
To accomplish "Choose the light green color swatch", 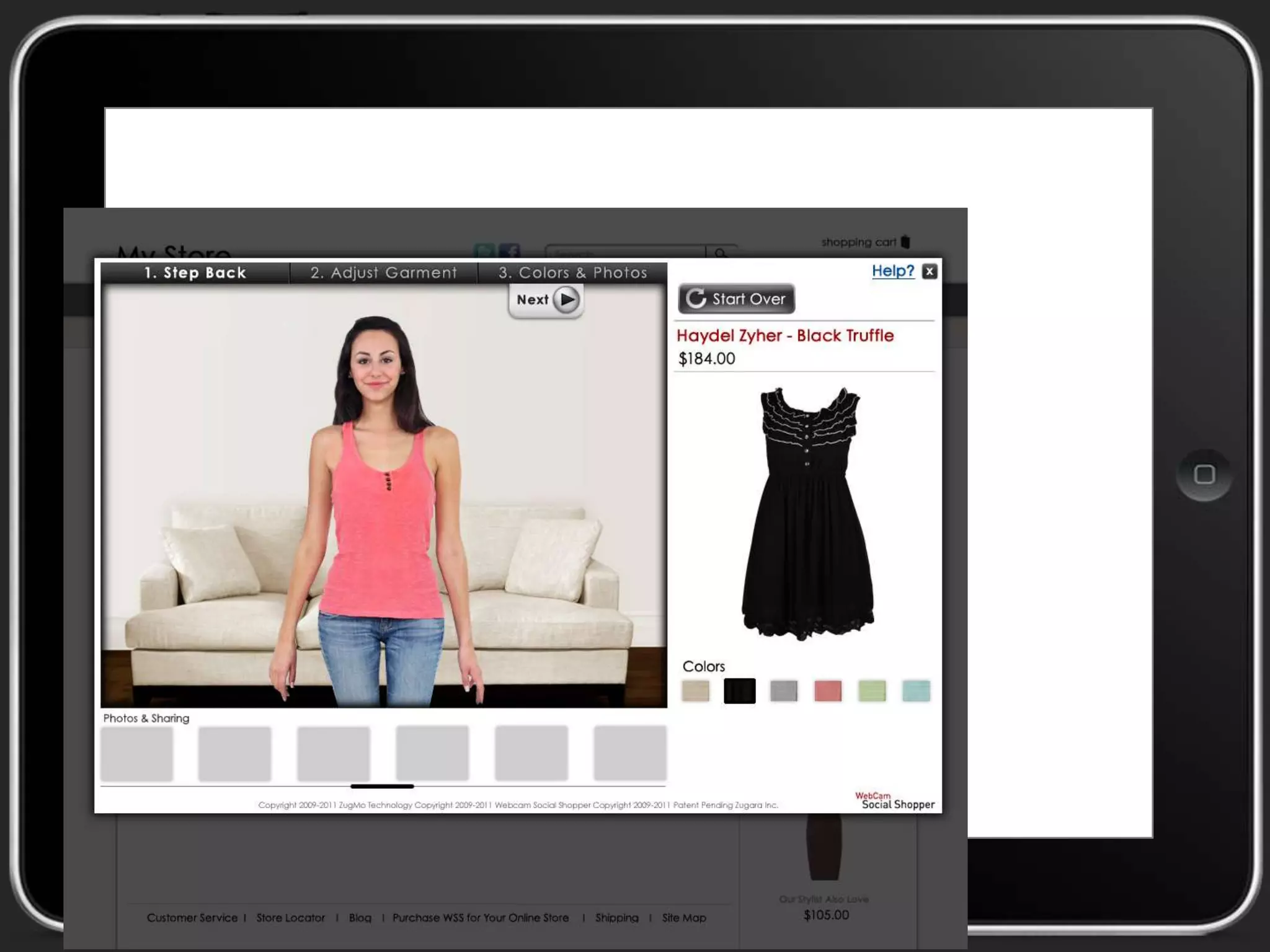I will (x=872, y=690).
